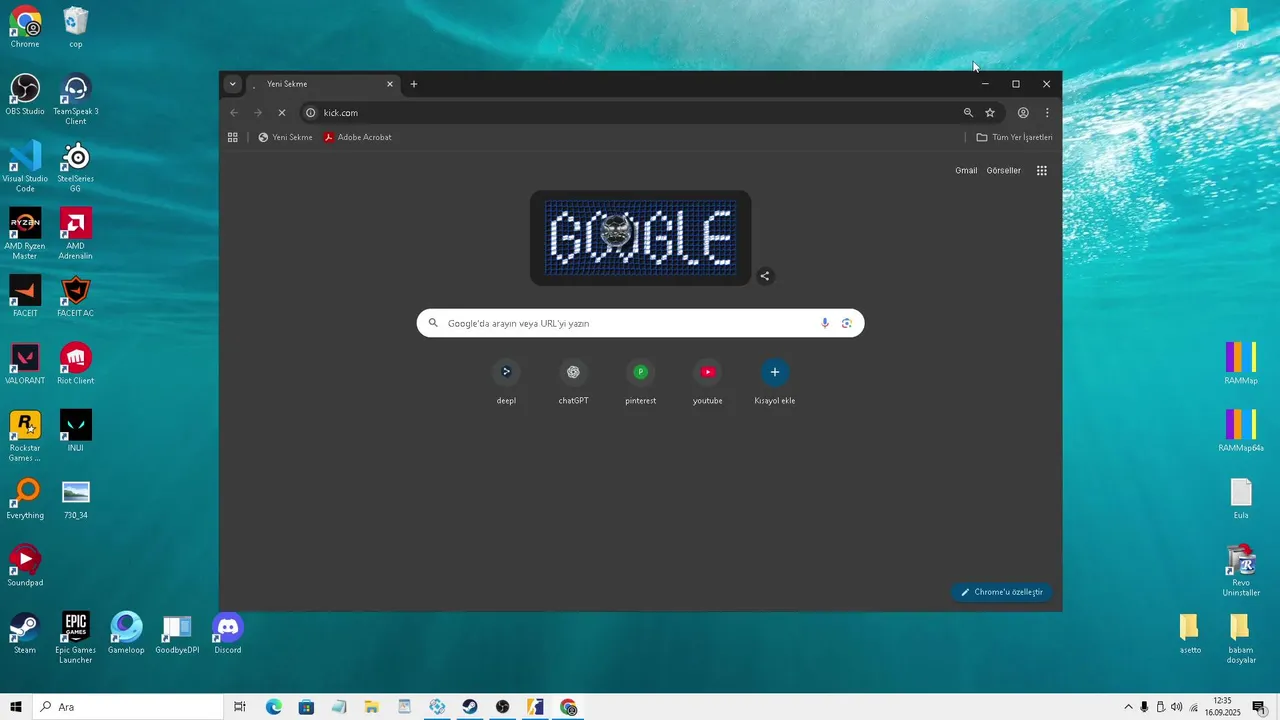Select AMD Adrenalin desktop icon
The height and width of the screenshot is (720, 1280).
[76, 234]
